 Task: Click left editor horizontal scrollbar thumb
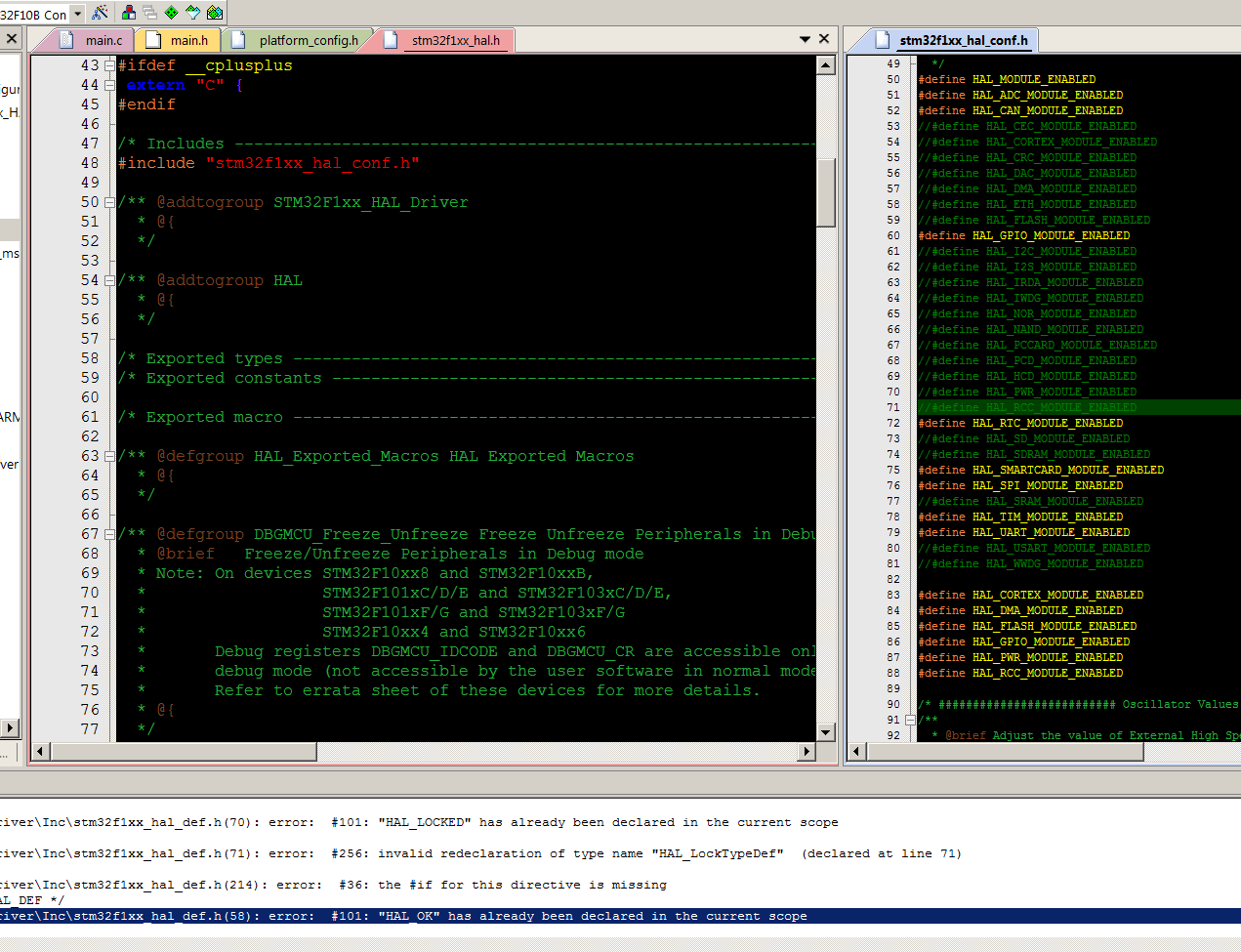pyautogui.click(x=184, y=752)
